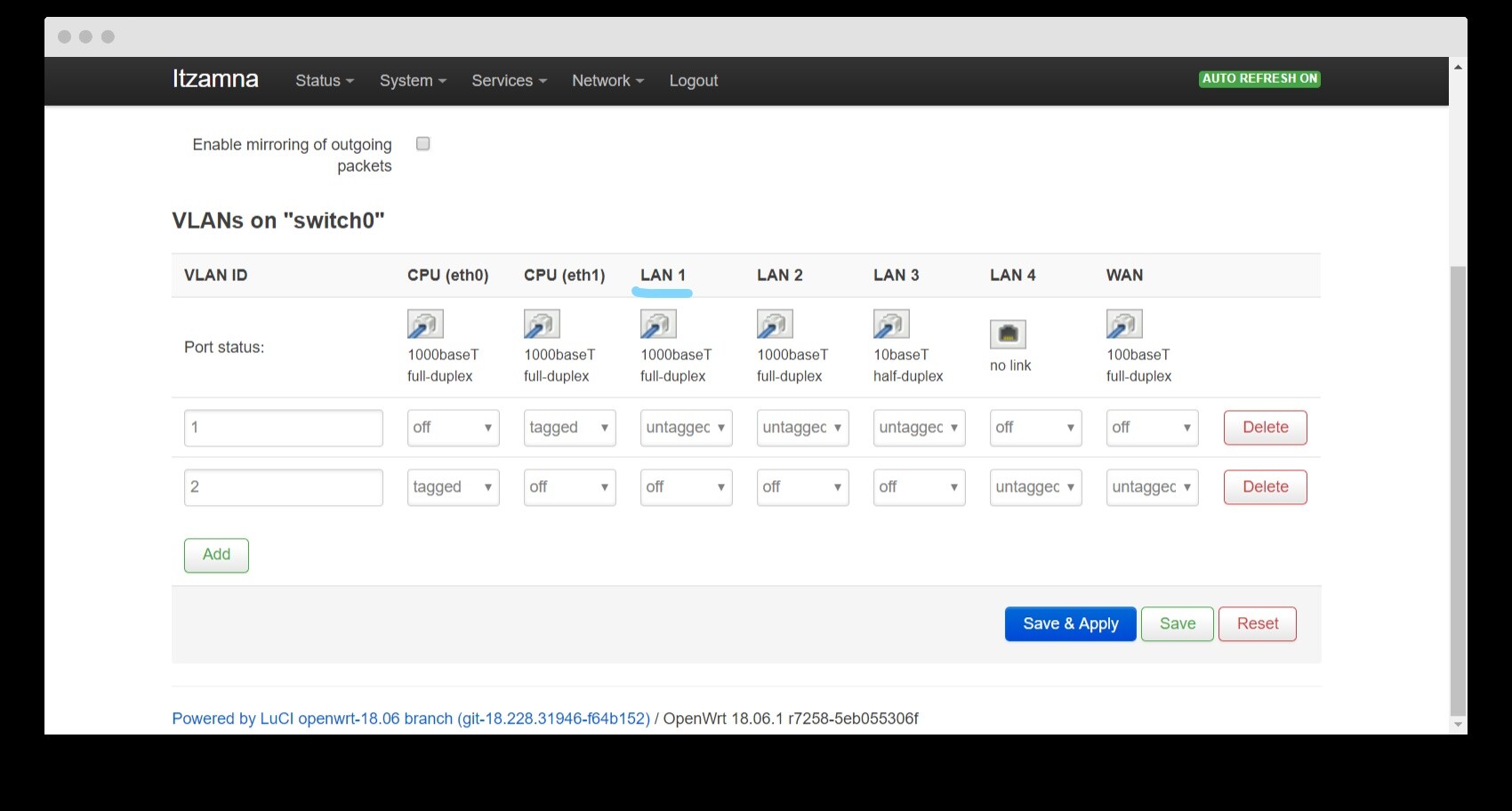Click the WAN port status icon
This screenshot has height=811, width=1512.
point(1124,325)
